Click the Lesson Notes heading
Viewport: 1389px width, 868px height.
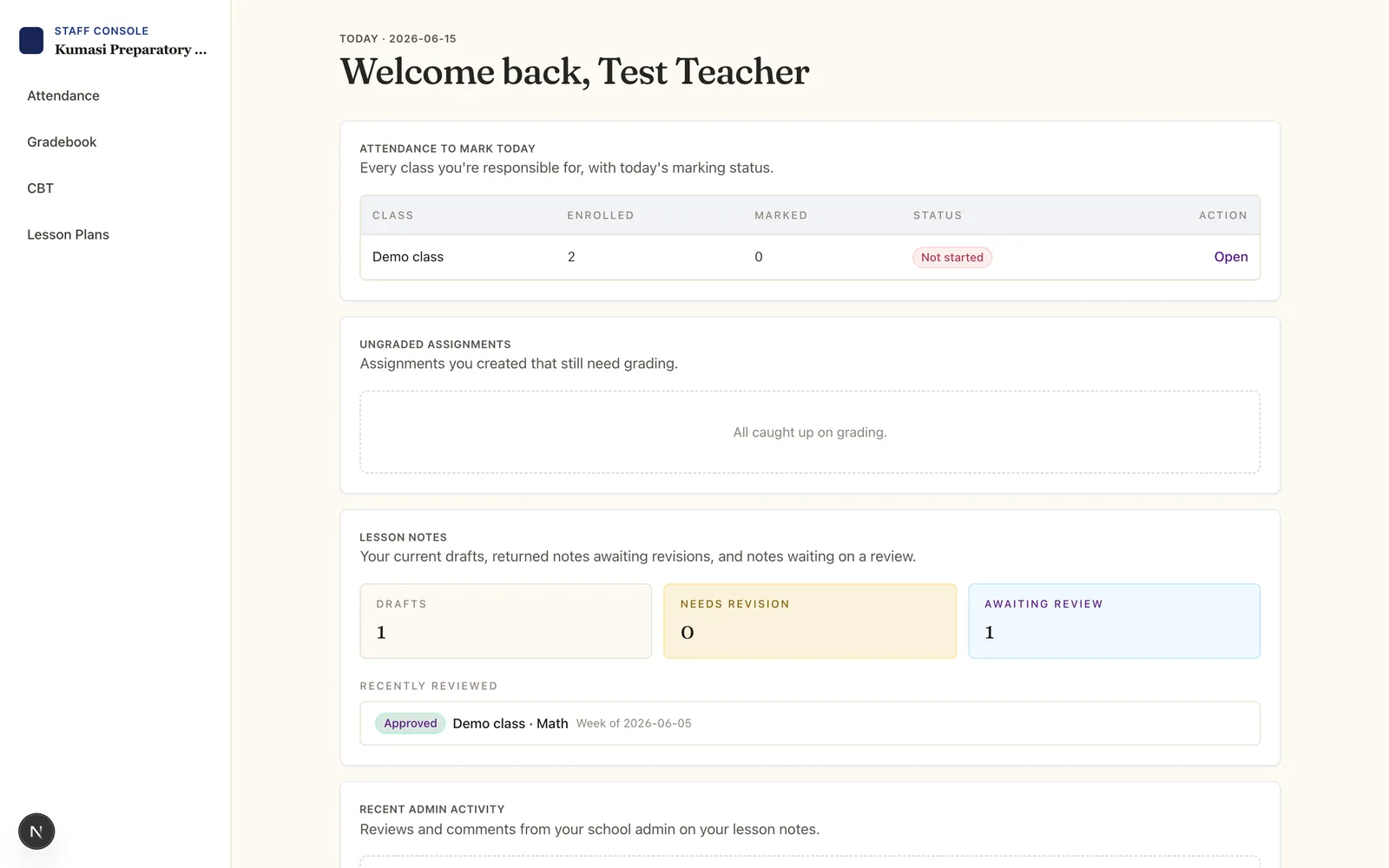404,537
